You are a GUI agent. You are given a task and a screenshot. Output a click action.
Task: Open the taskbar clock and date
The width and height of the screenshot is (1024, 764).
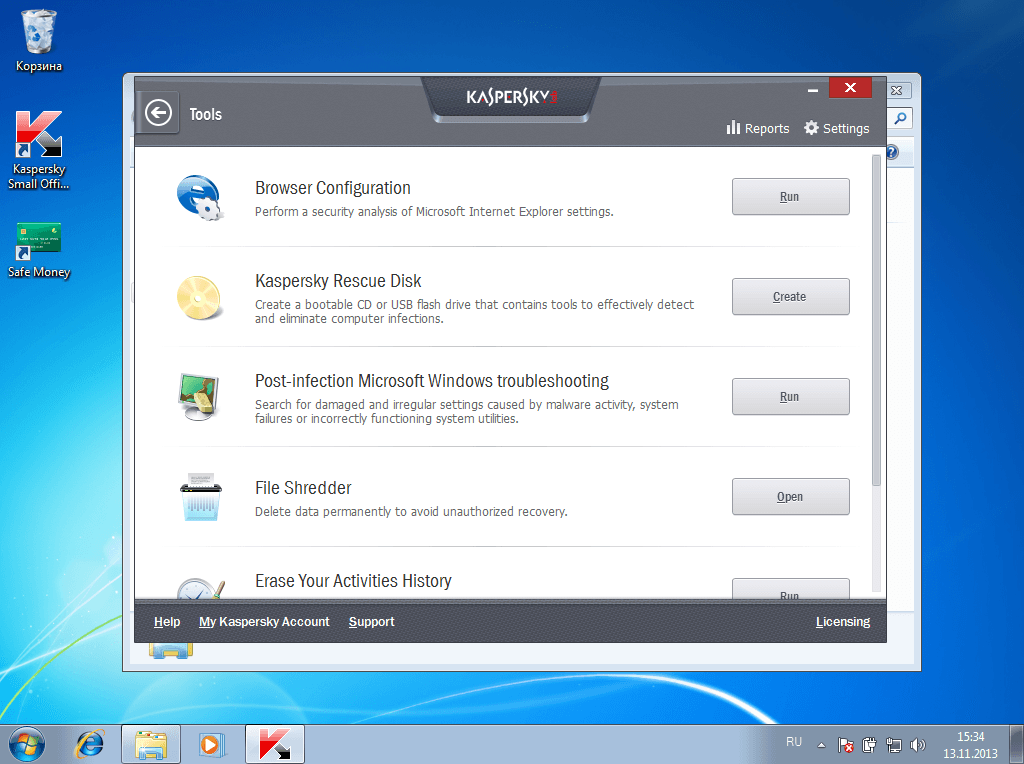coord(970,745)
